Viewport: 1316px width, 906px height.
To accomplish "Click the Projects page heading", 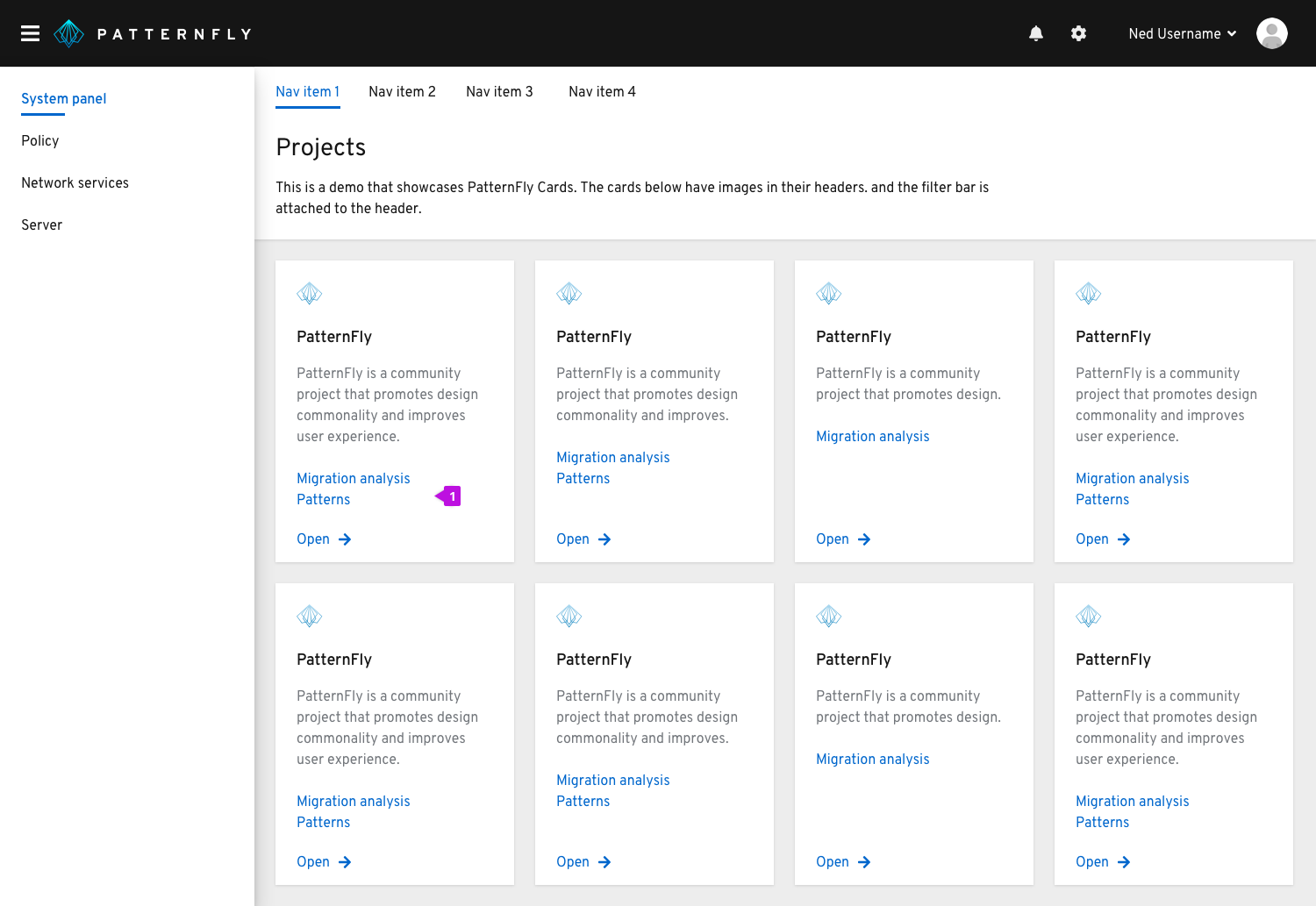I will coord(321,147).
